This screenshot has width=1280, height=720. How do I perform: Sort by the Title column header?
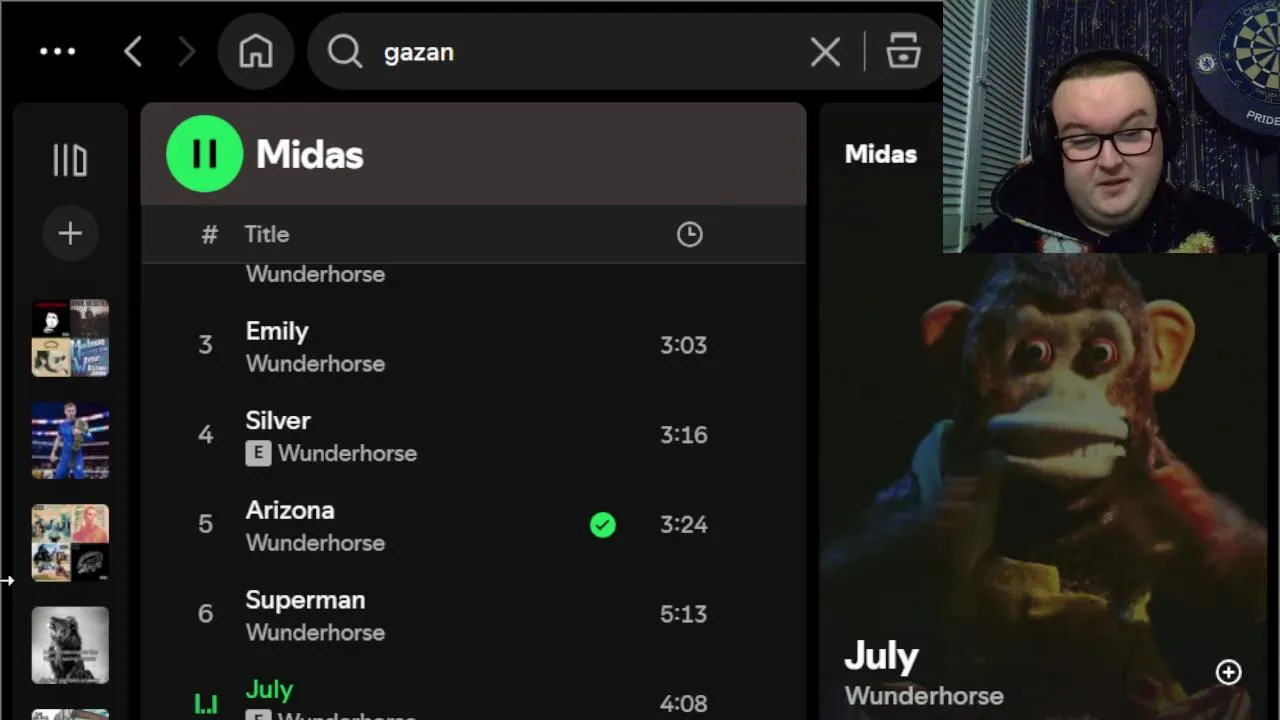[267, 234]
